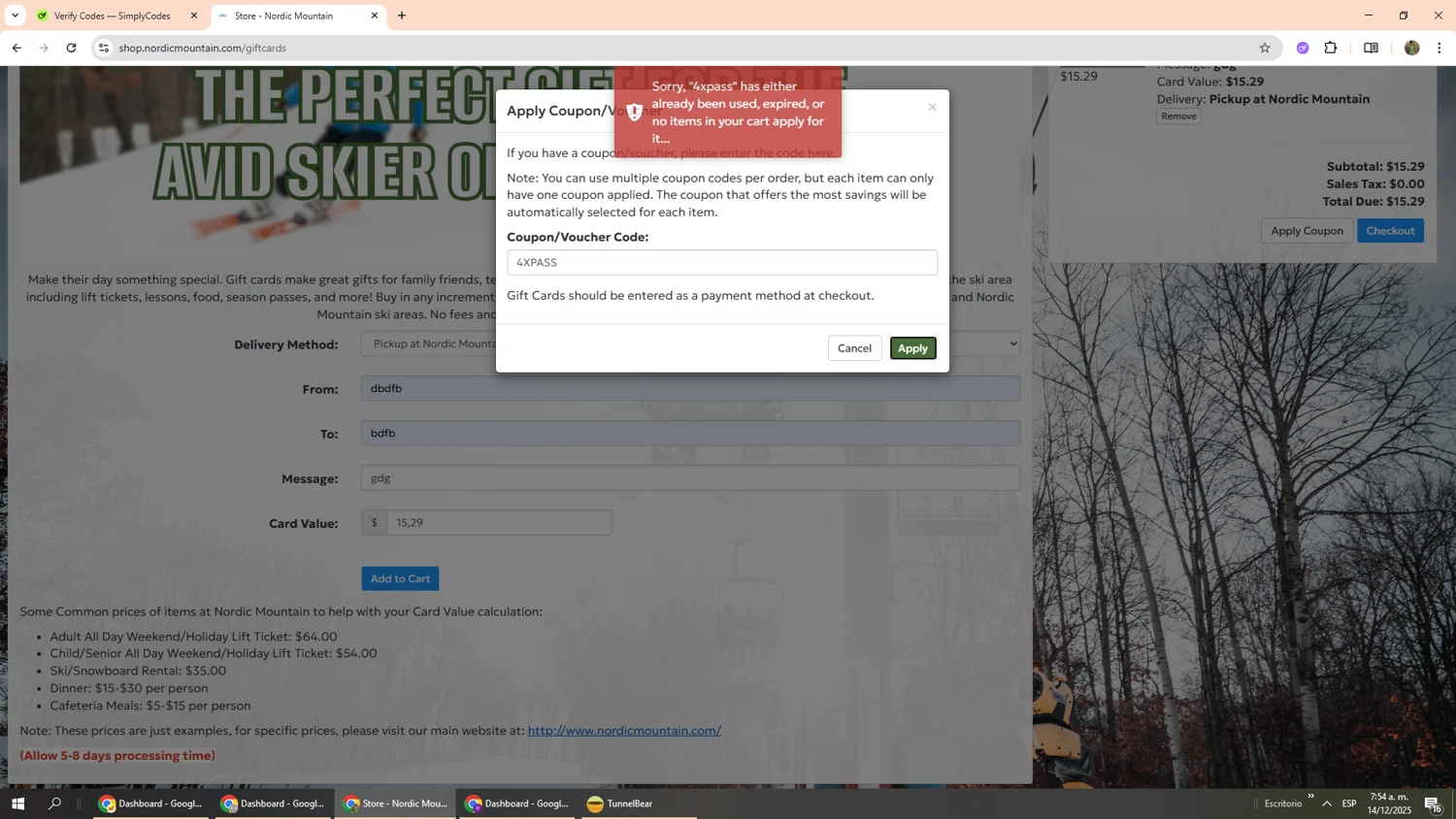
Task: Go forward to next page
Action: tap(44, 48)
